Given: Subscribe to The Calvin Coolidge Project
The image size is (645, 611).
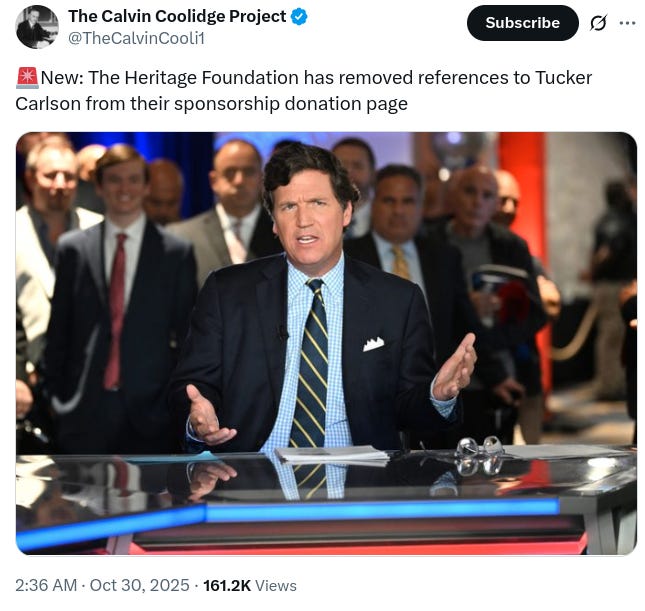Looking at the screenshot, I should [522, 23].
